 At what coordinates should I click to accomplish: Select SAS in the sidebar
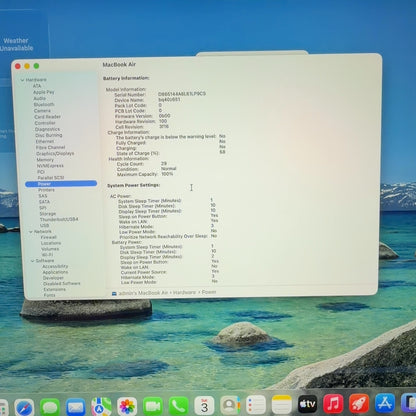pos(43,196)
